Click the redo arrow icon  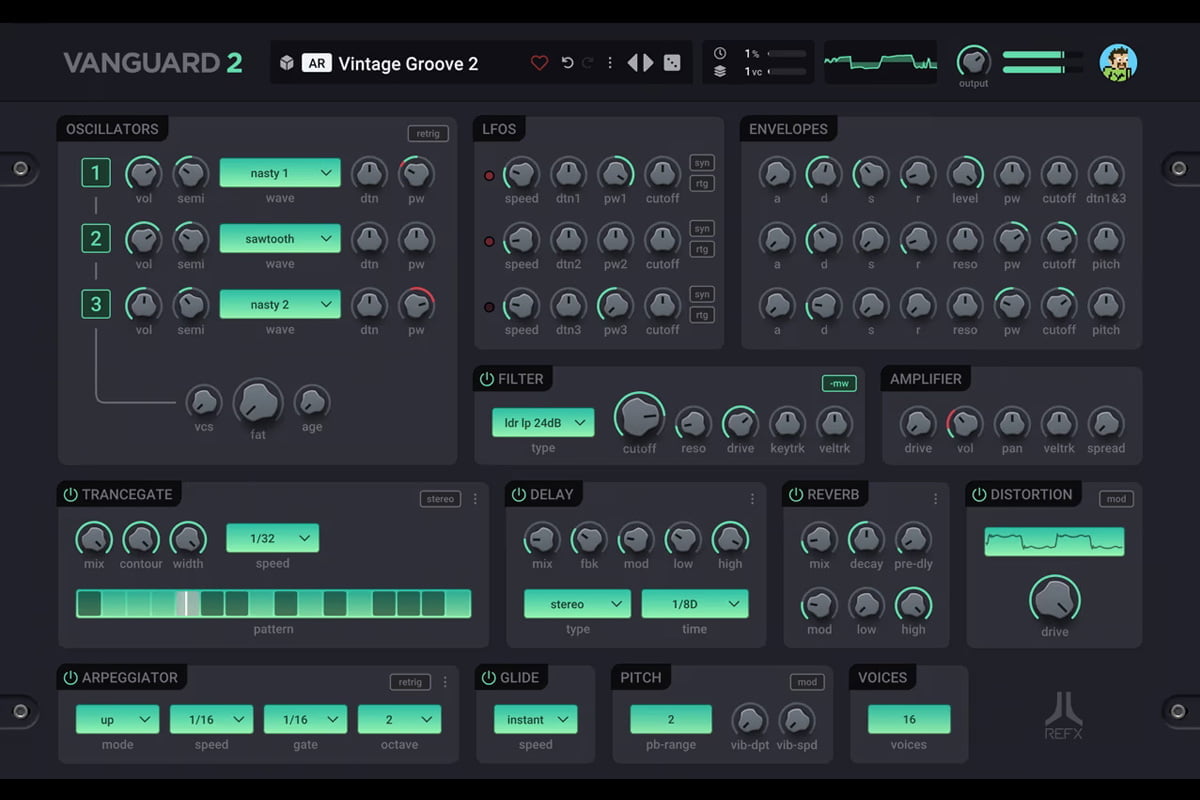click(x=588, y=63)
